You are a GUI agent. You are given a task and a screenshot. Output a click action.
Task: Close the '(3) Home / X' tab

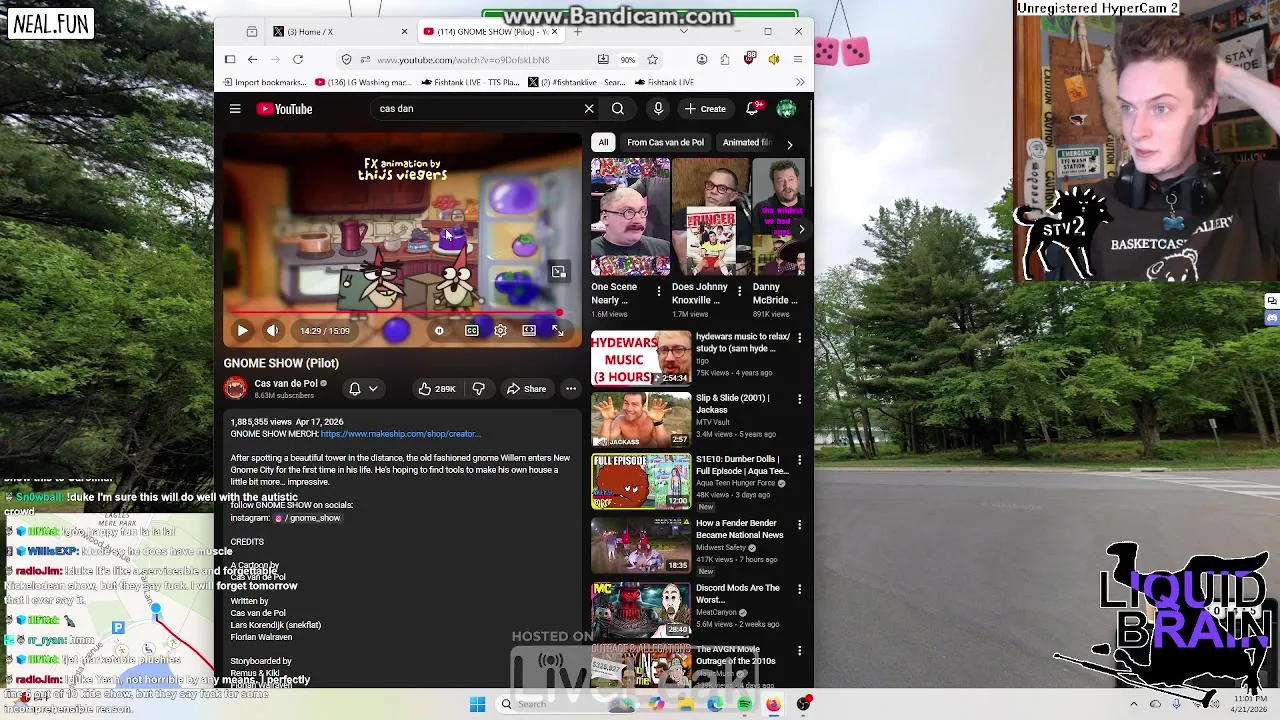coord(404,32)
